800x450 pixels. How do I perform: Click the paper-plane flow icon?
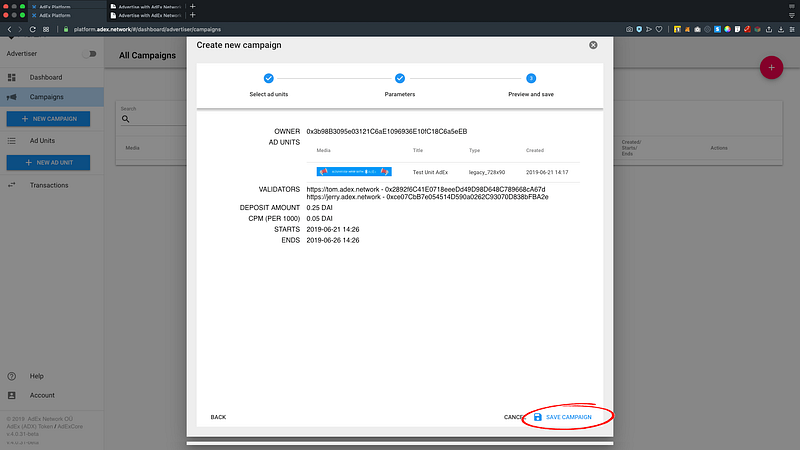(x=648, y=30)
